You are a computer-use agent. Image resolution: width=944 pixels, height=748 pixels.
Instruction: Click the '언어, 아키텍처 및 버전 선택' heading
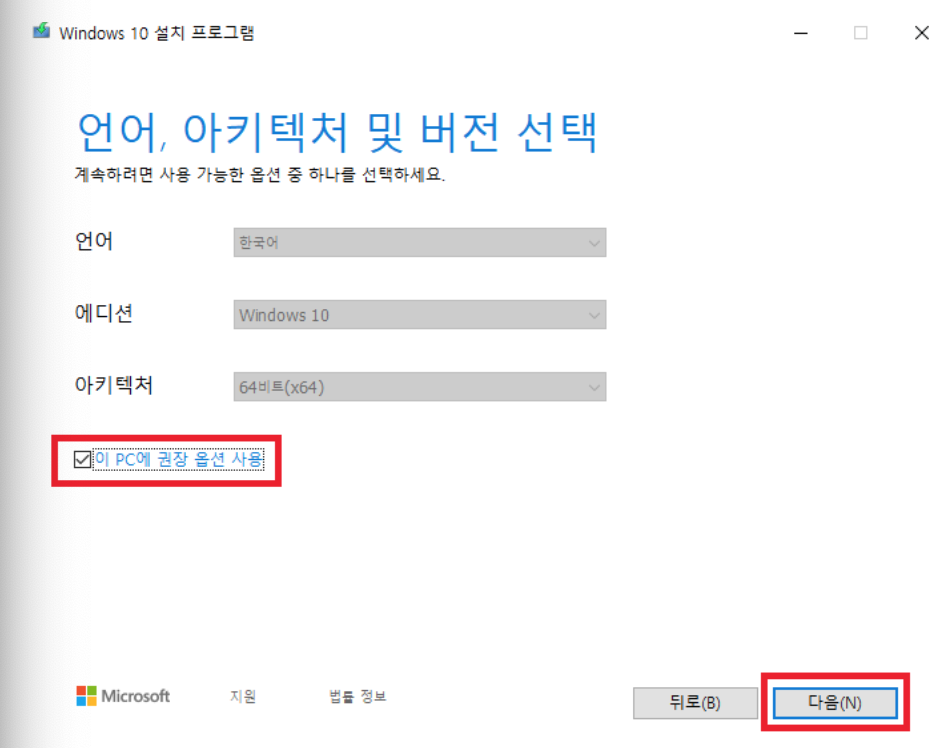(337, 132)
